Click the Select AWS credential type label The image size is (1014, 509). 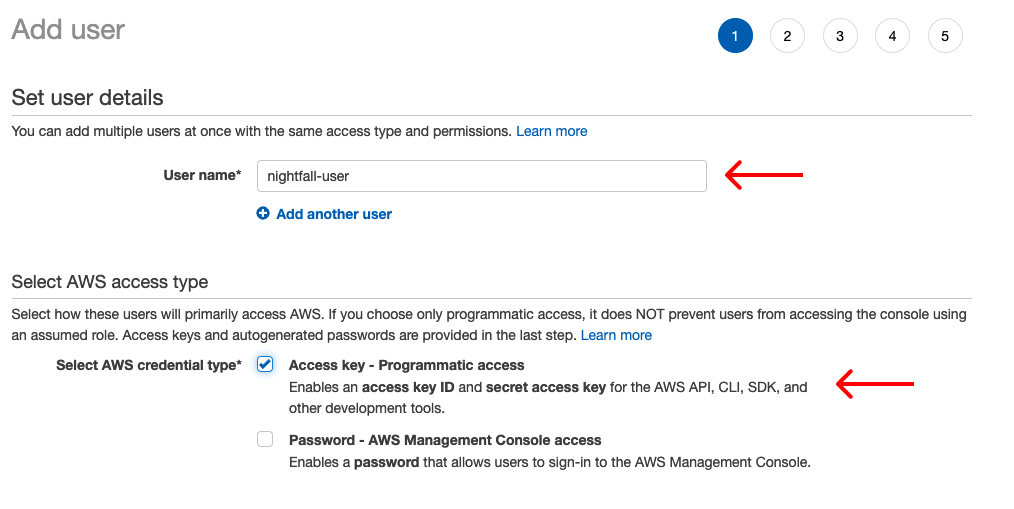point(149,365)
